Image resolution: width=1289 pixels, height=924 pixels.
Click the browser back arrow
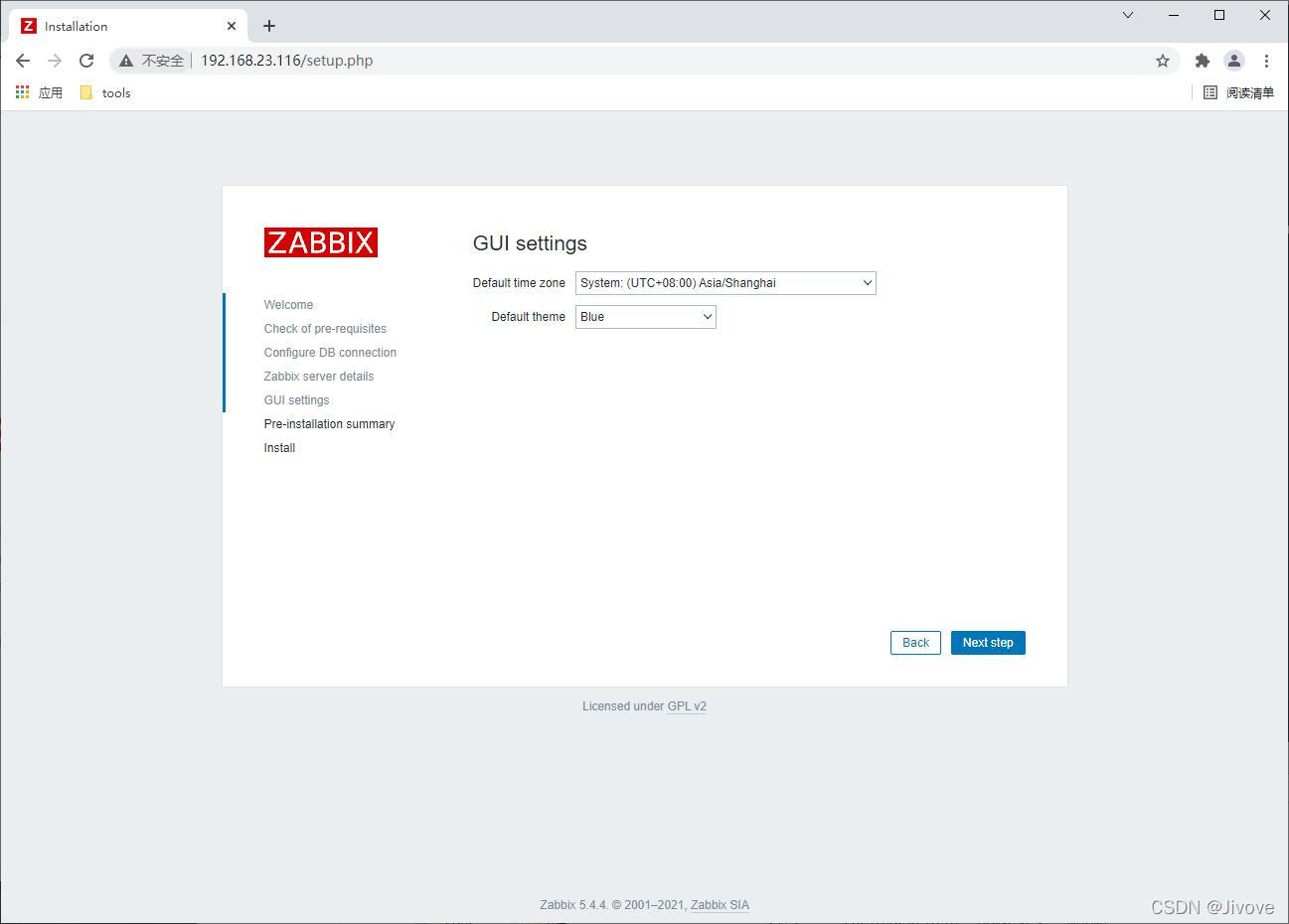click(23, 61)
